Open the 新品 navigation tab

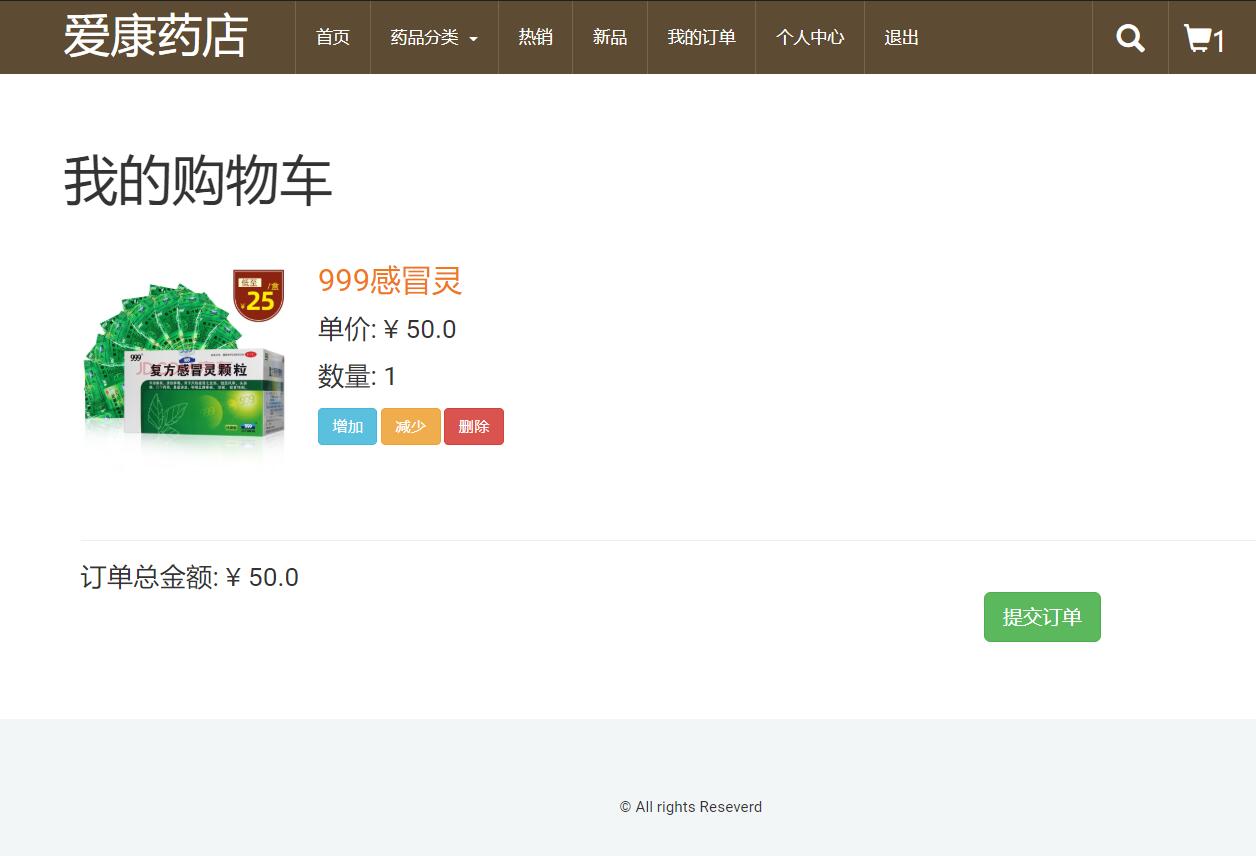(609, 37)
